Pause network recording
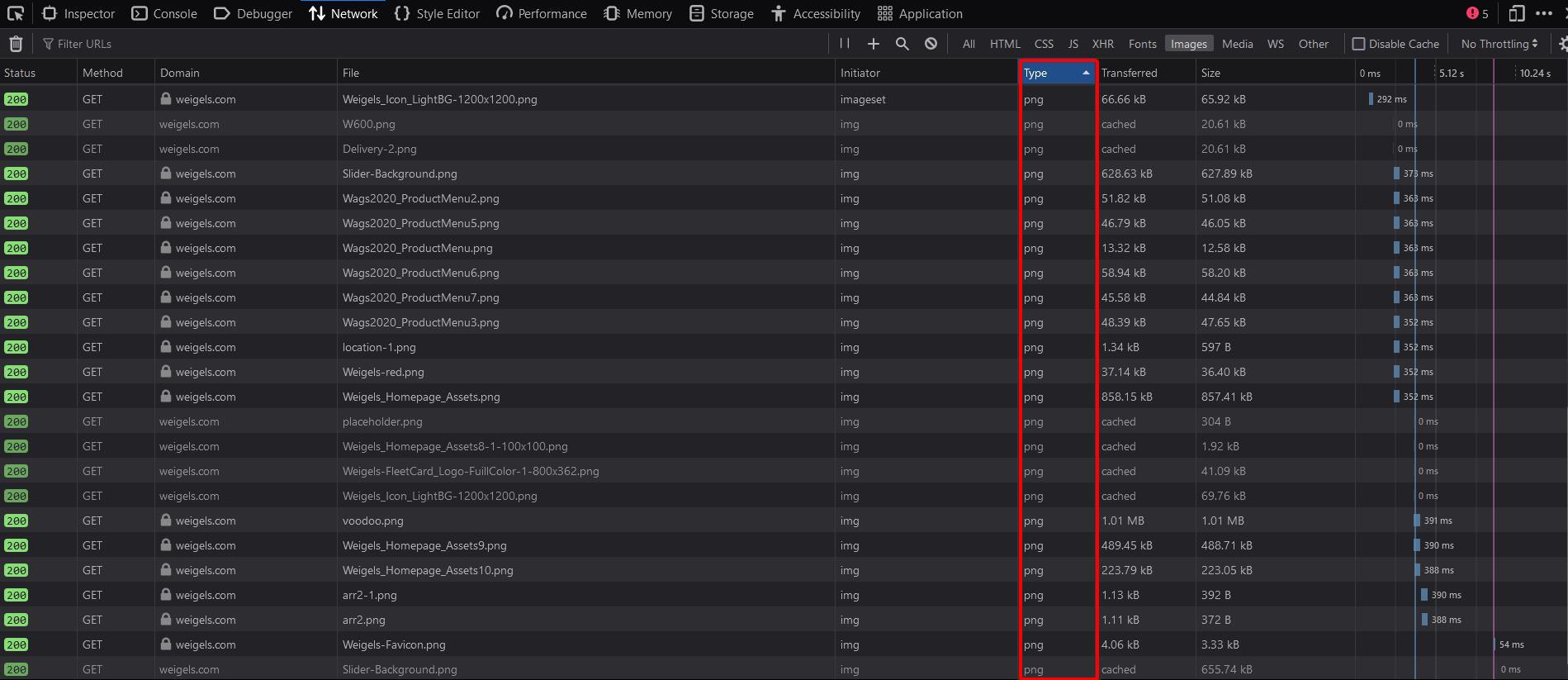The image size is (1568, 680). tap(845, 44)
